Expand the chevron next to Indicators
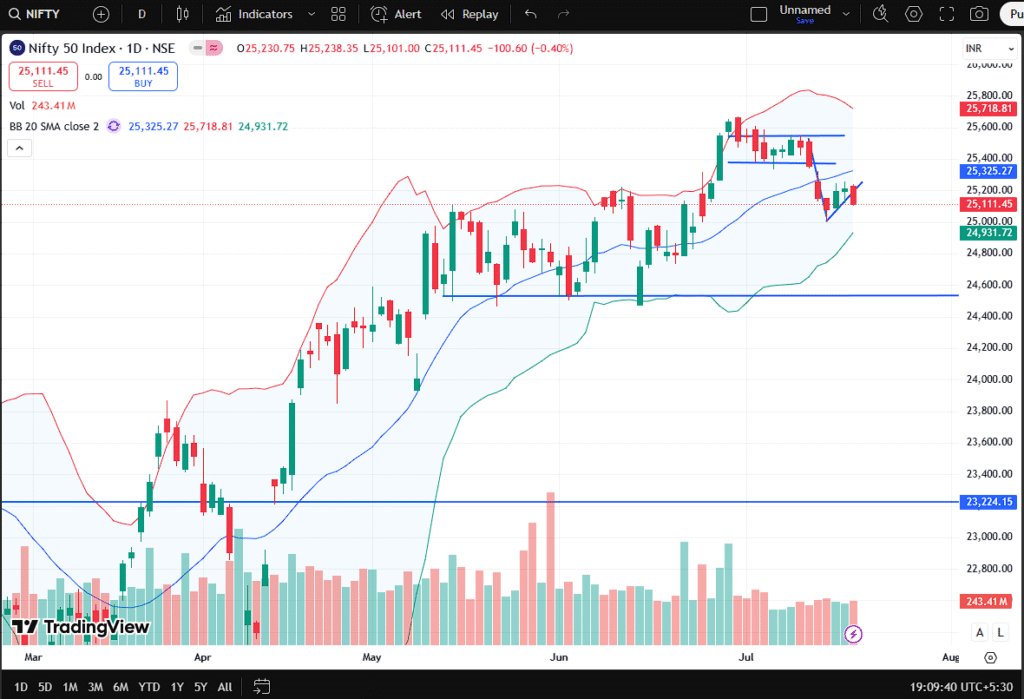Image resolution: width=1024 pixels, height=699 pixels. point(311,14)
